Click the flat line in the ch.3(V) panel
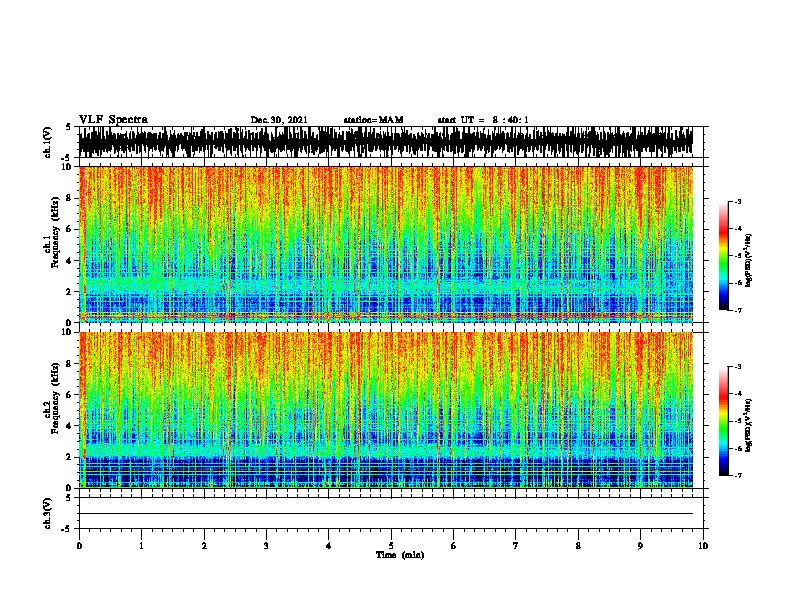This screenshot has width=792, height=612. point(386,514)
